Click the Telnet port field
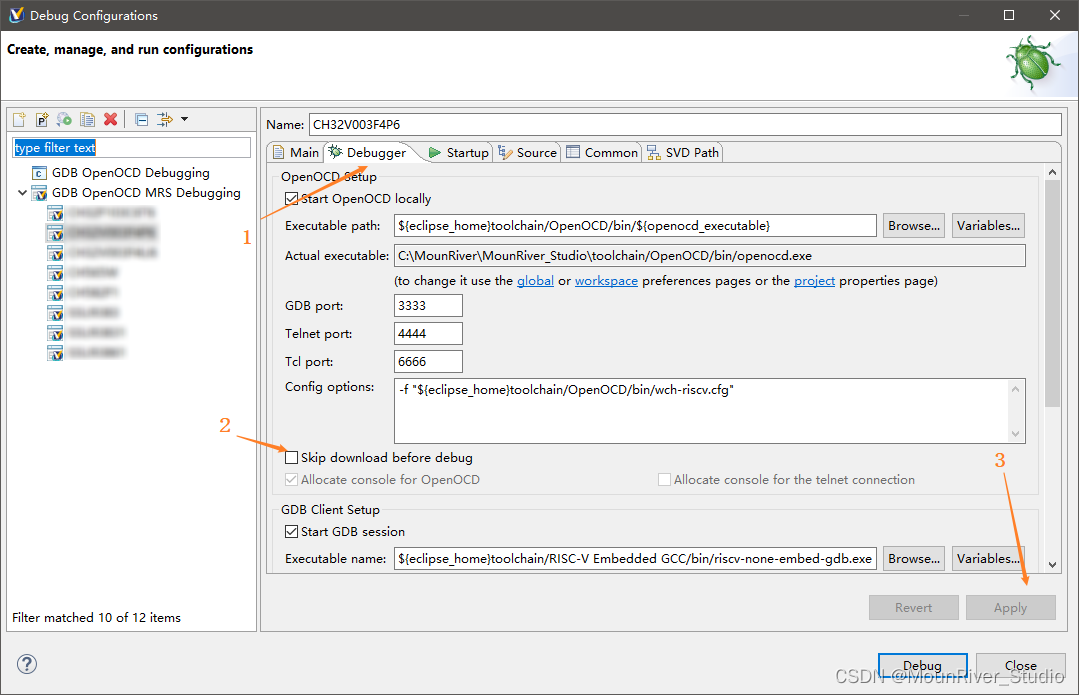This screenshot has width=1079, height=695. pos(428,334)
